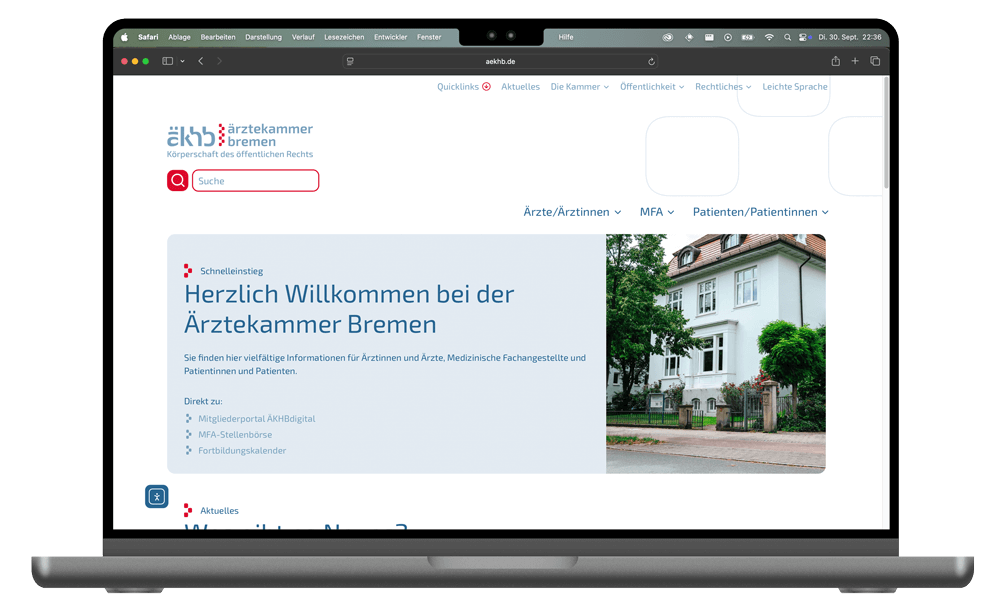Click the diamond-shaped menu bar icon
This screenshot has width=1000, height=612.
point(689,37)
